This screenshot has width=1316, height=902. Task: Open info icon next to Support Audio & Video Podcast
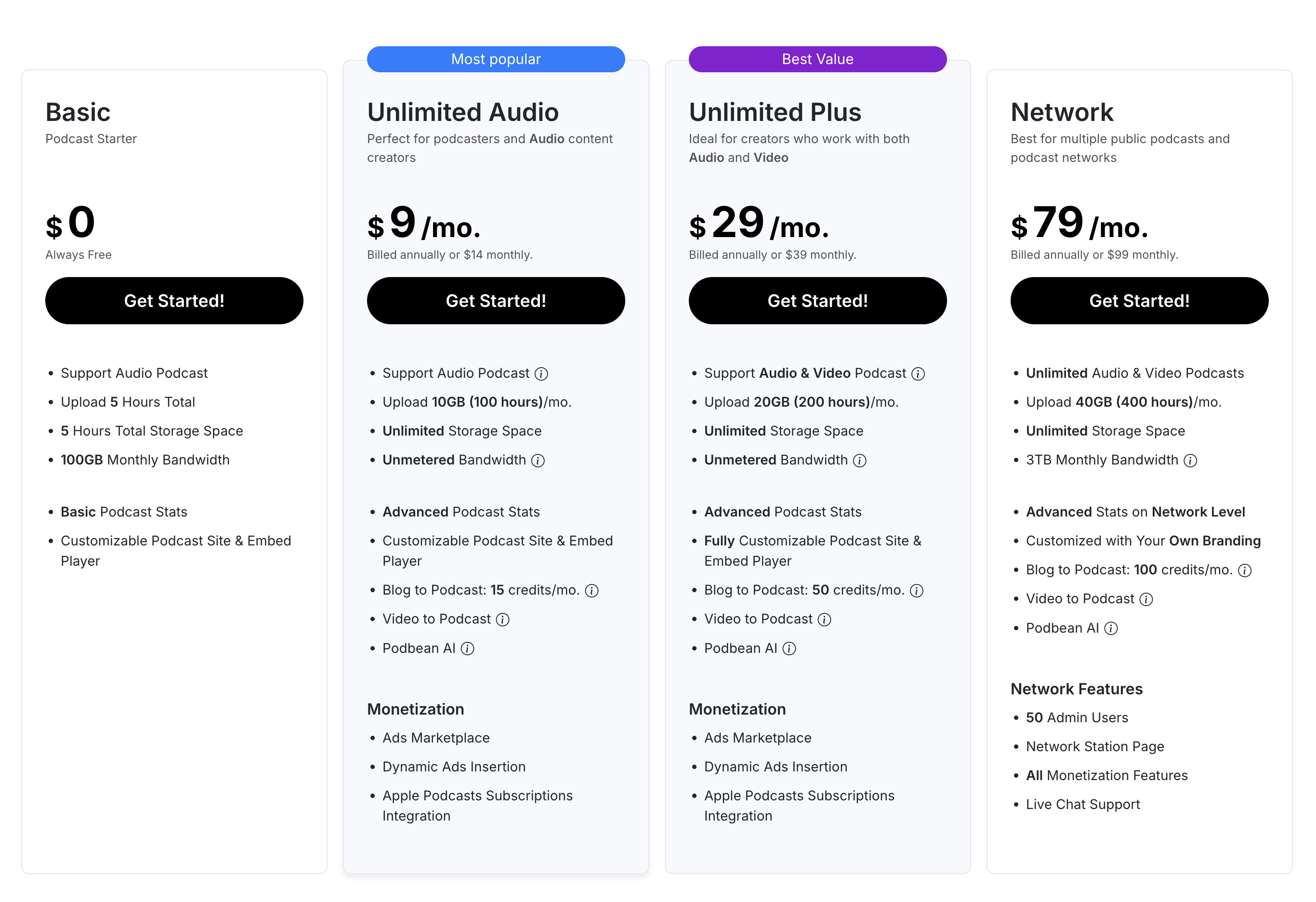click(919, 374)
